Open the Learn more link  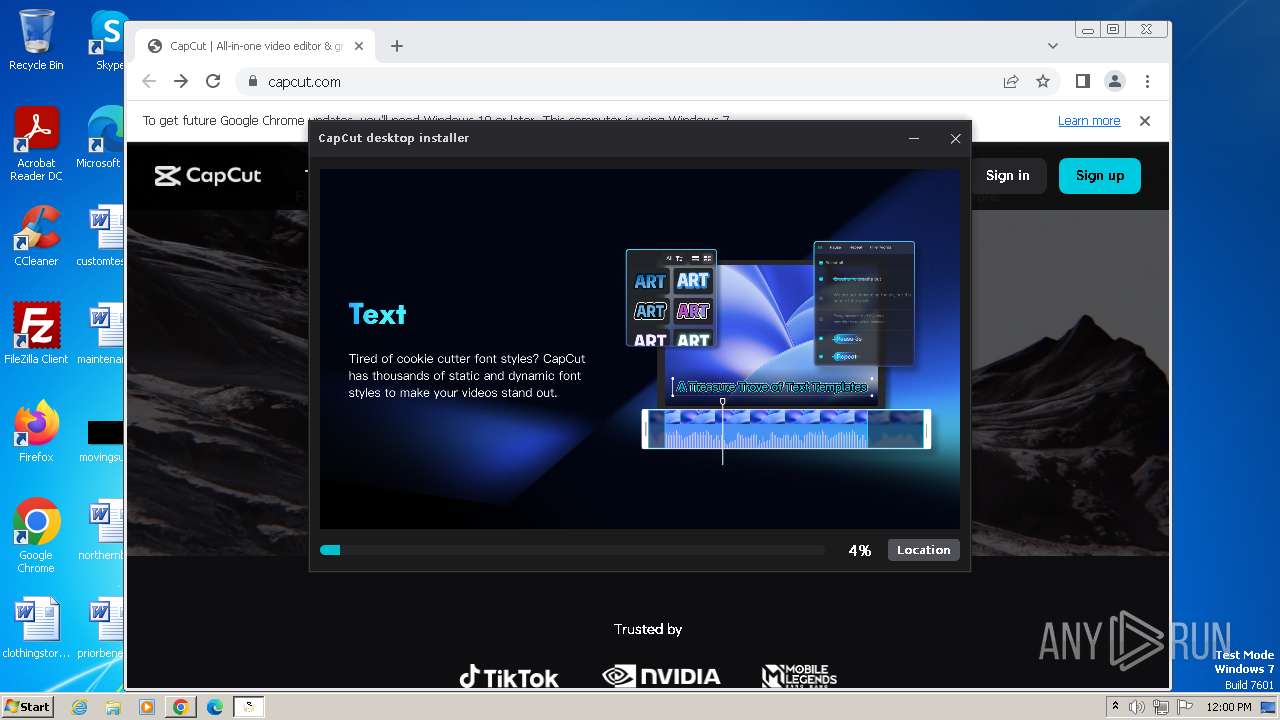coord(1089,121)
